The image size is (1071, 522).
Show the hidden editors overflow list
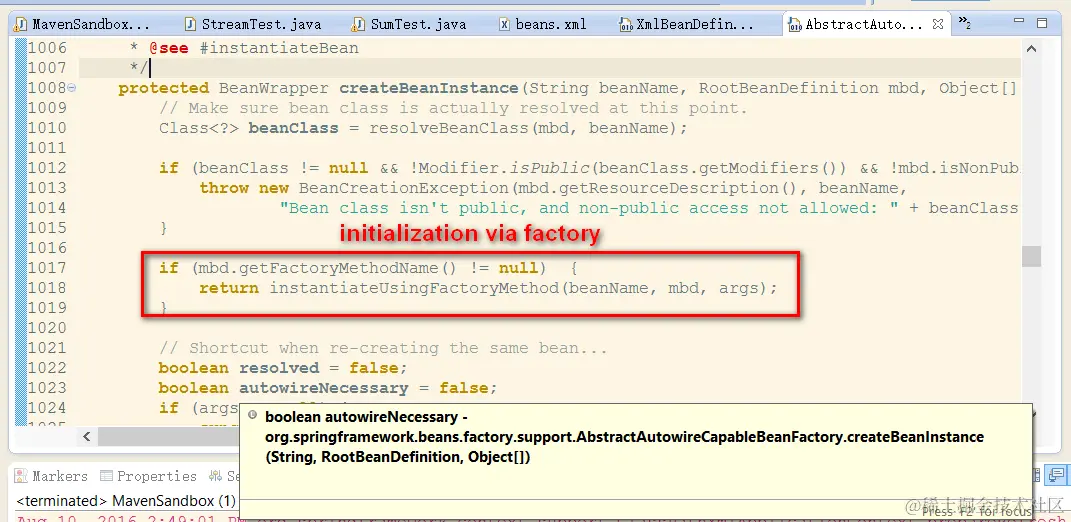(964, 23)
